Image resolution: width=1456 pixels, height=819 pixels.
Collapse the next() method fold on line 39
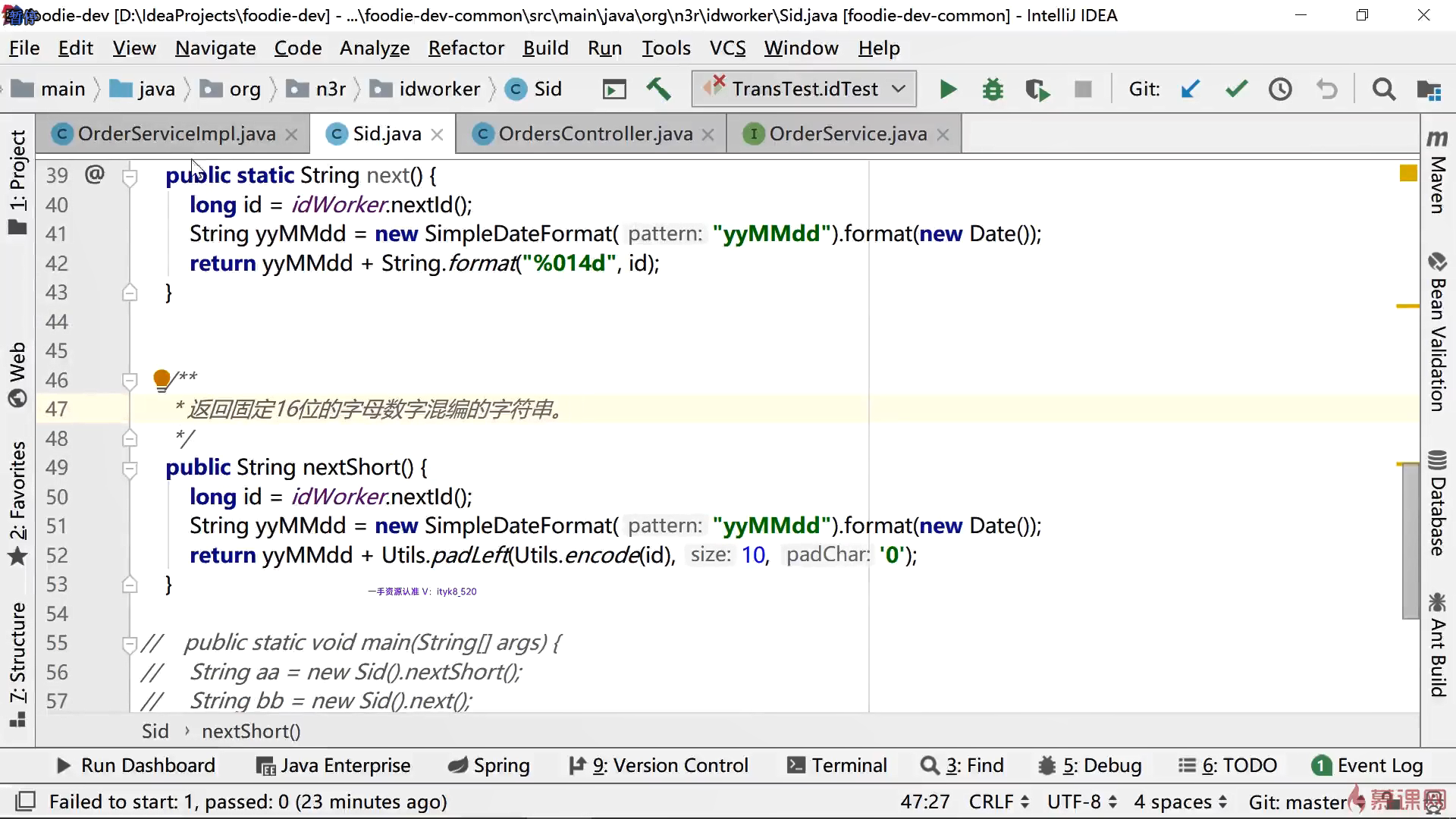(x=130, y=177)
